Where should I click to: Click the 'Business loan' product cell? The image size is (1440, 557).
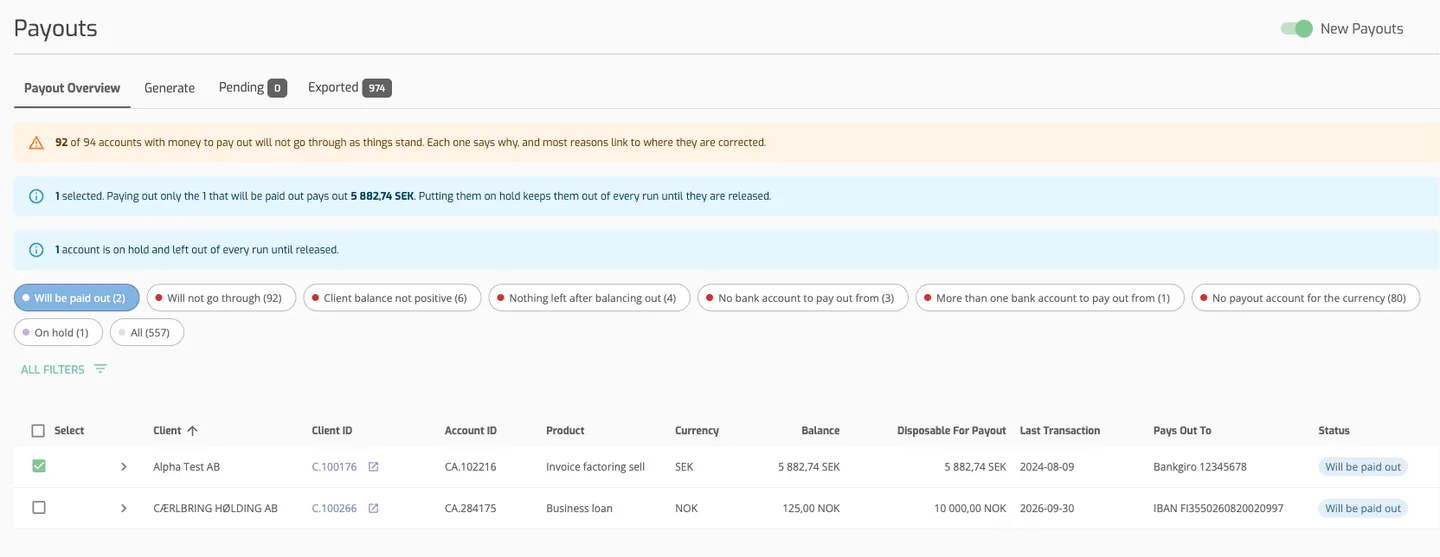point(579,508)
